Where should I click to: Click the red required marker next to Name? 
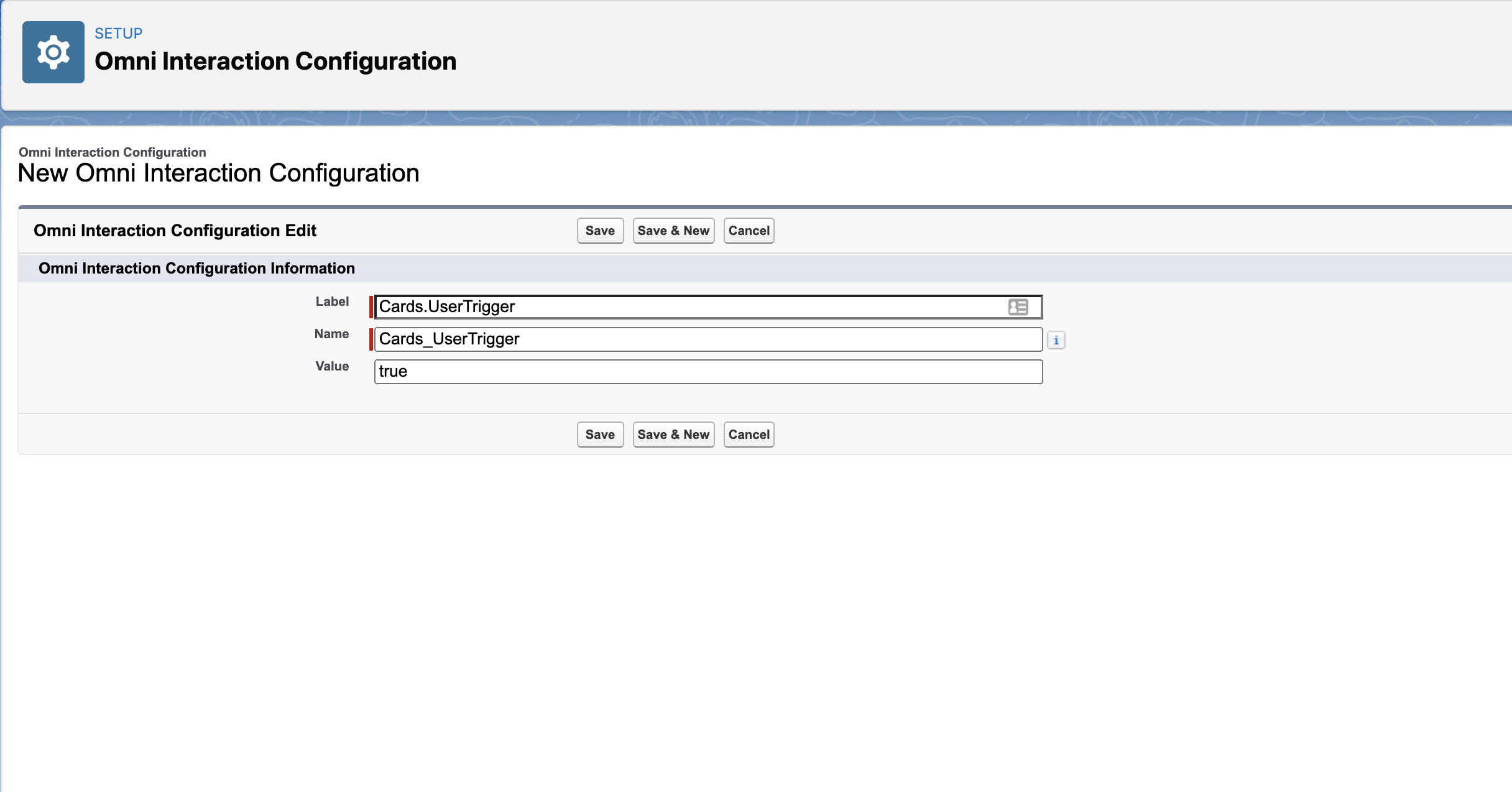372,339
